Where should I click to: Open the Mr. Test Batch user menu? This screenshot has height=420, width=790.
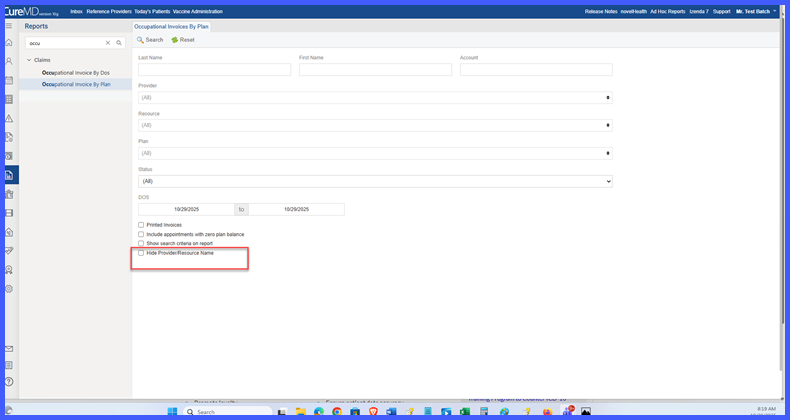point(756,11)
